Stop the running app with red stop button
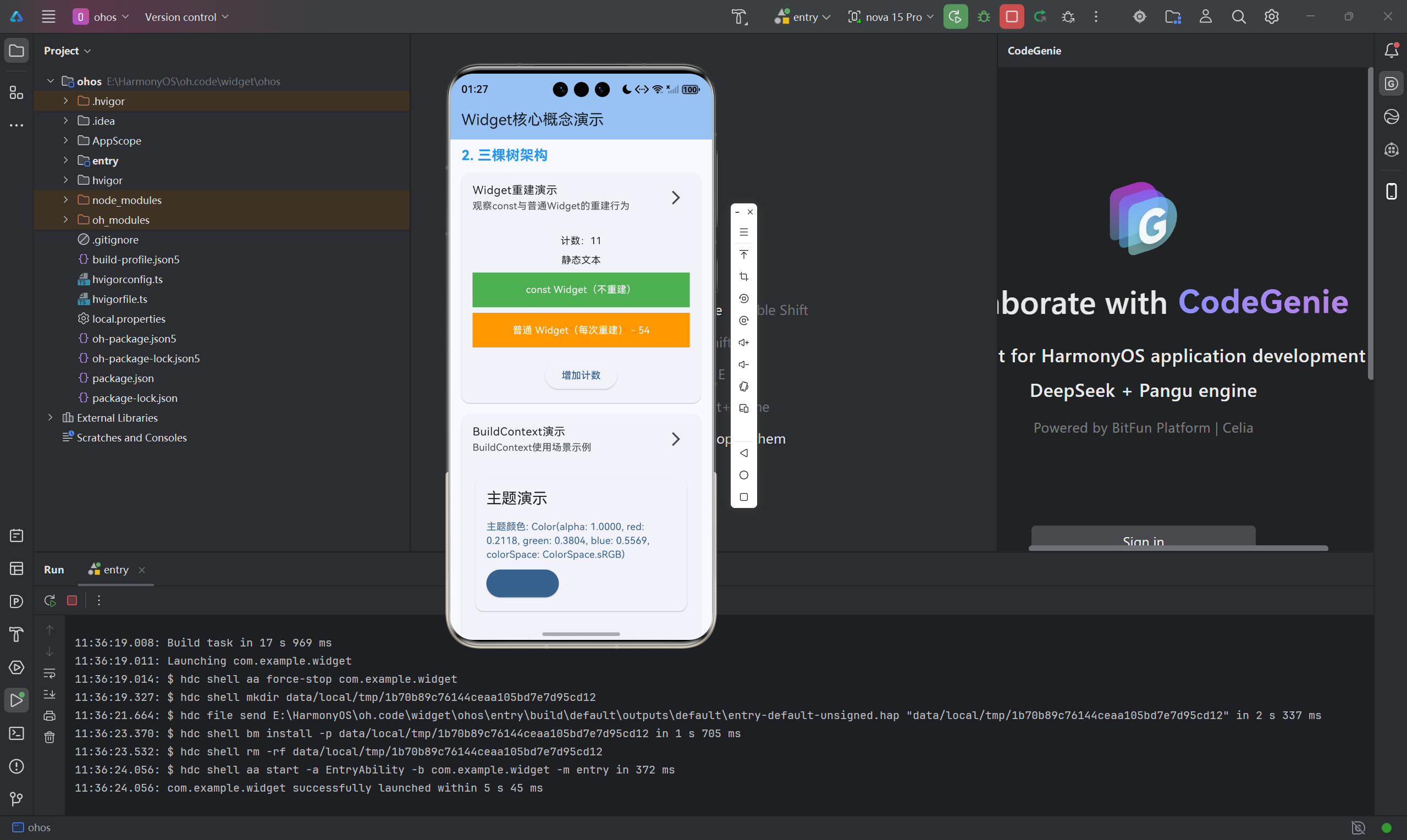Viewport: 1407px width, 840px height. [x=1011, y=16]
